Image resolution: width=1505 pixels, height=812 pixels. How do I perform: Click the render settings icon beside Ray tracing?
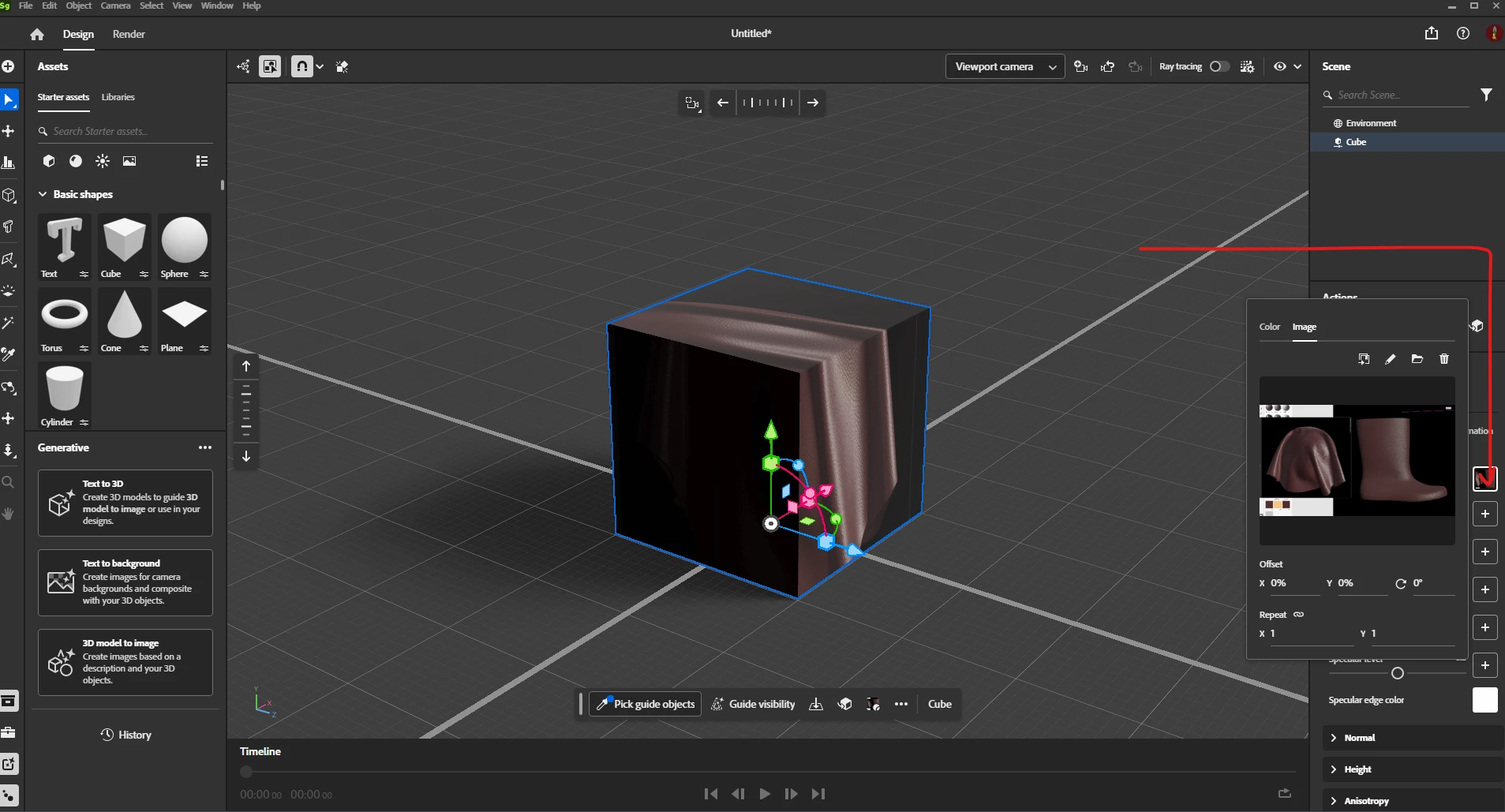click(x=1247, y=67)
